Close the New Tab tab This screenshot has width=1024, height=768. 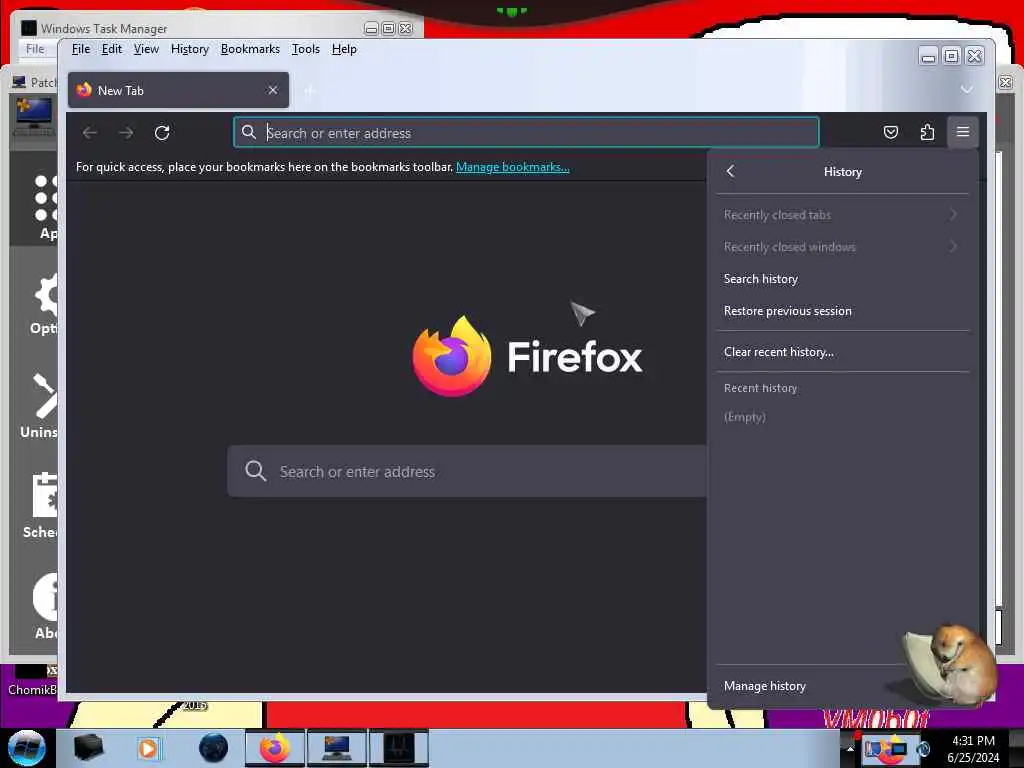pyautogui.click(x=273, y=90)
